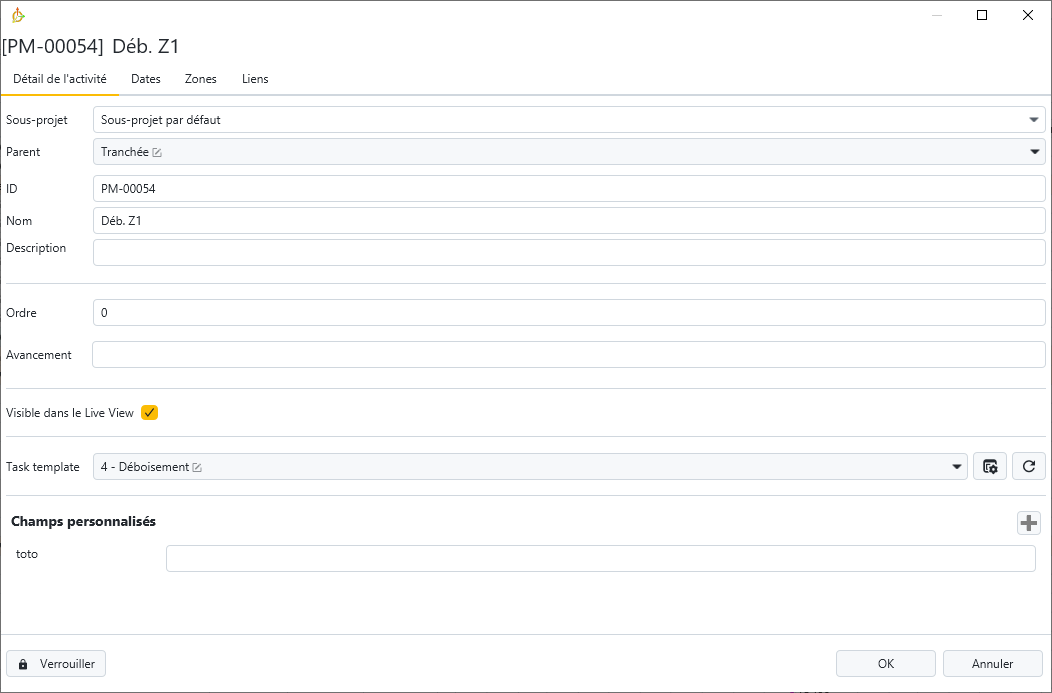Add a custom field with plus icon
The image size is (1052, 693).
tap(1029, 522)
